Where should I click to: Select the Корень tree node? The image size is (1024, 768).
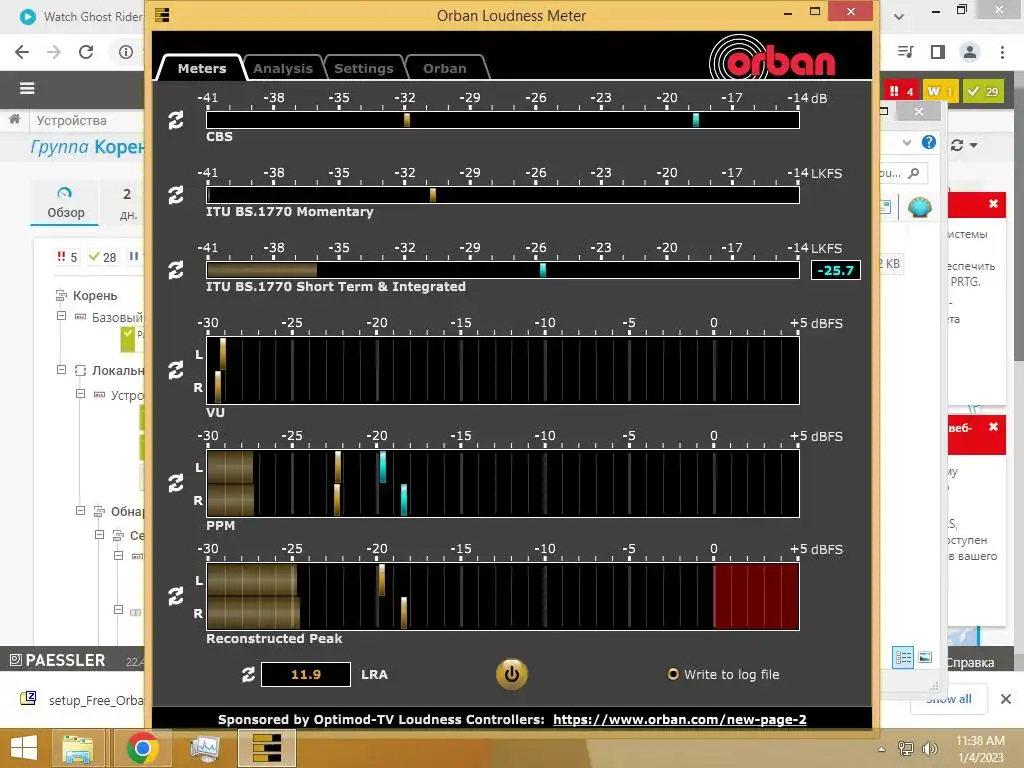point(95,296)
